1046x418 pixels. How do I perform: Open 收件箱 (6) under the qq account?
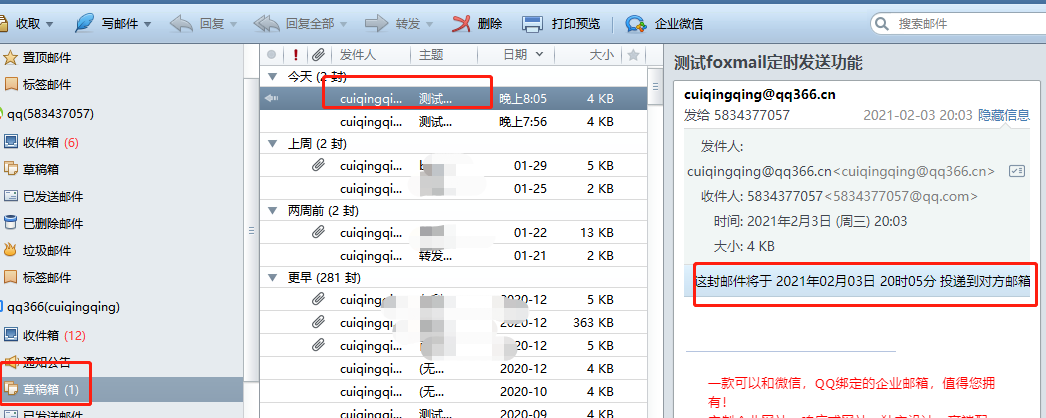[x=50, y=142]
